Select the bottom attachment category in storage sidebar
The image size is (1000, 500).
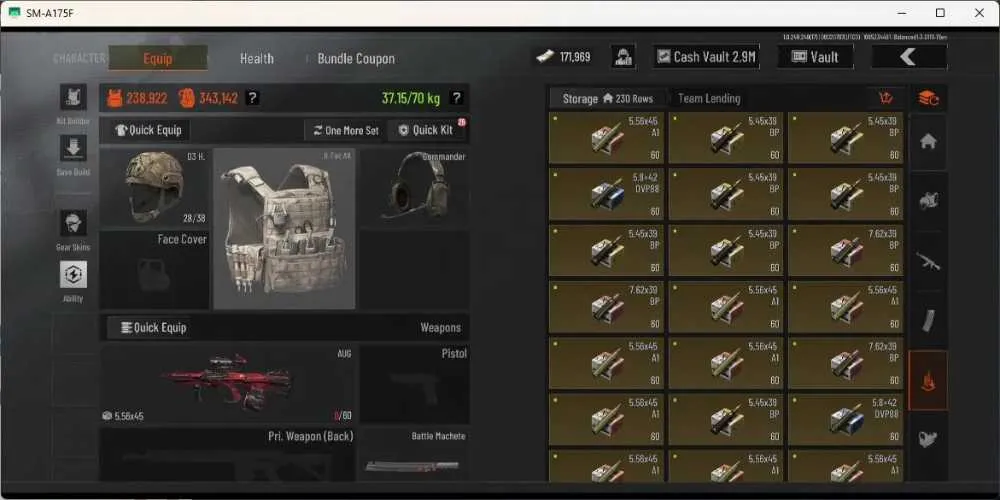coord(928,439)
